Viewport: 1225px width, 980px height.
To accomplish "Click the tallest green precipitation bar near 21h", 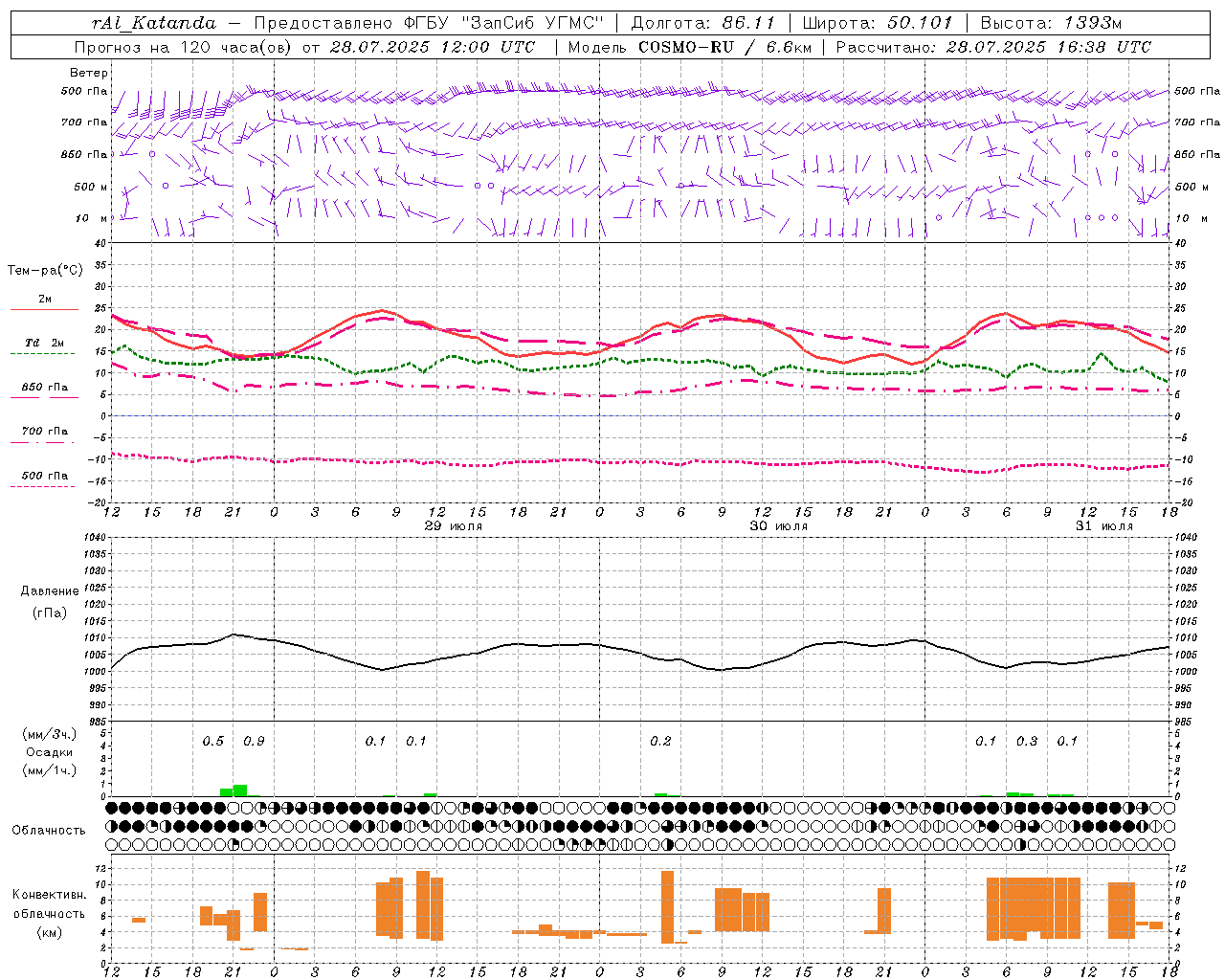I will coord(240,791).
